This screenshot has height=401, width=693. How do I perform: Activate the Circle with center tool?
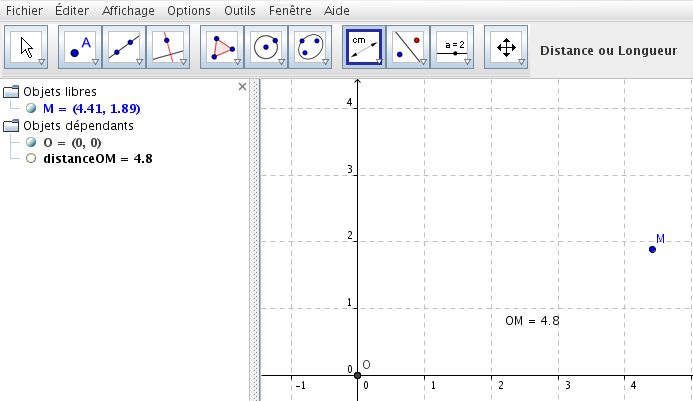[x=266, y=47]
